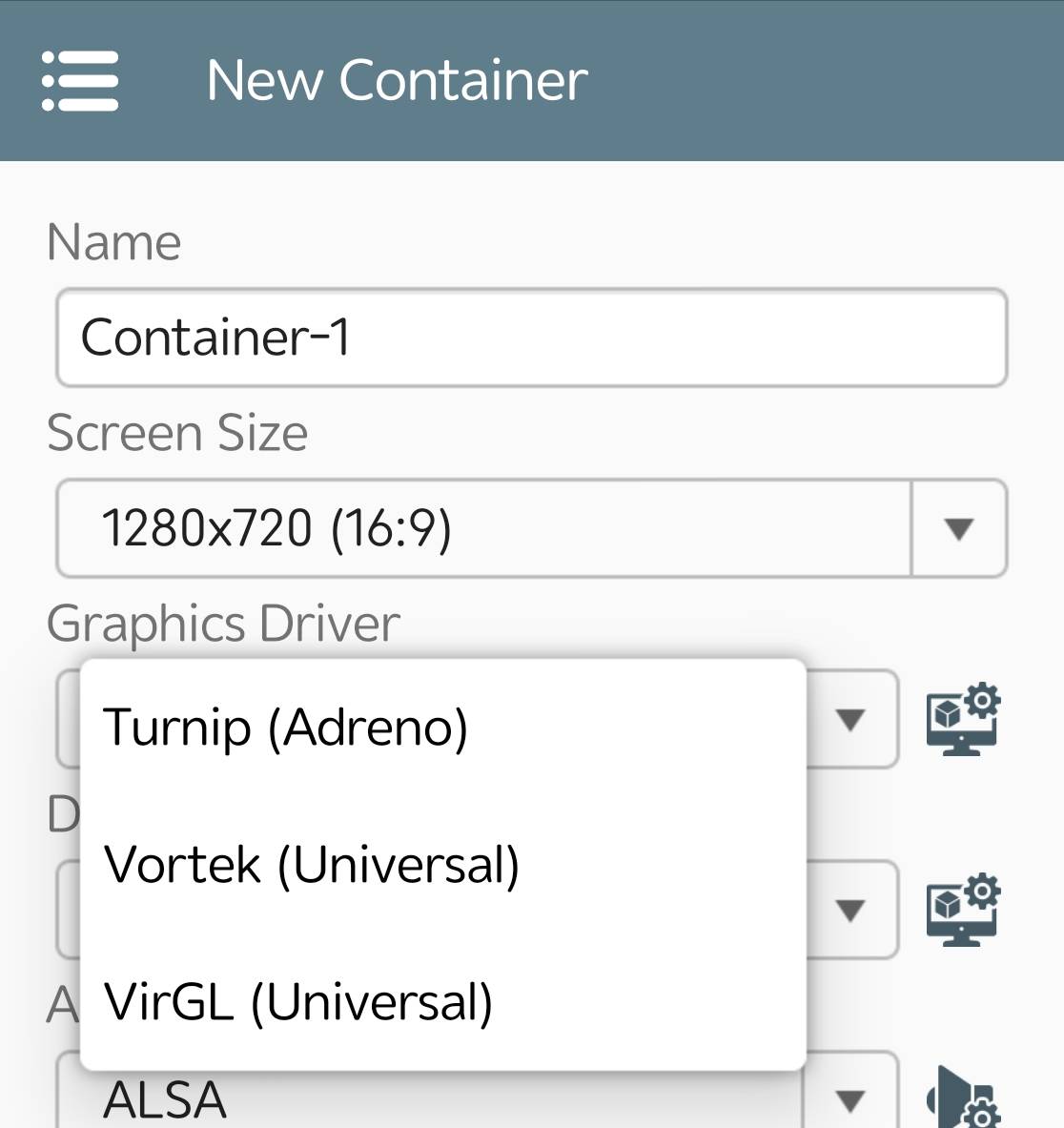1064x1128 pixels.
Task: Click the Graphics Driver dropdown arrow
Action: [851, 719]
